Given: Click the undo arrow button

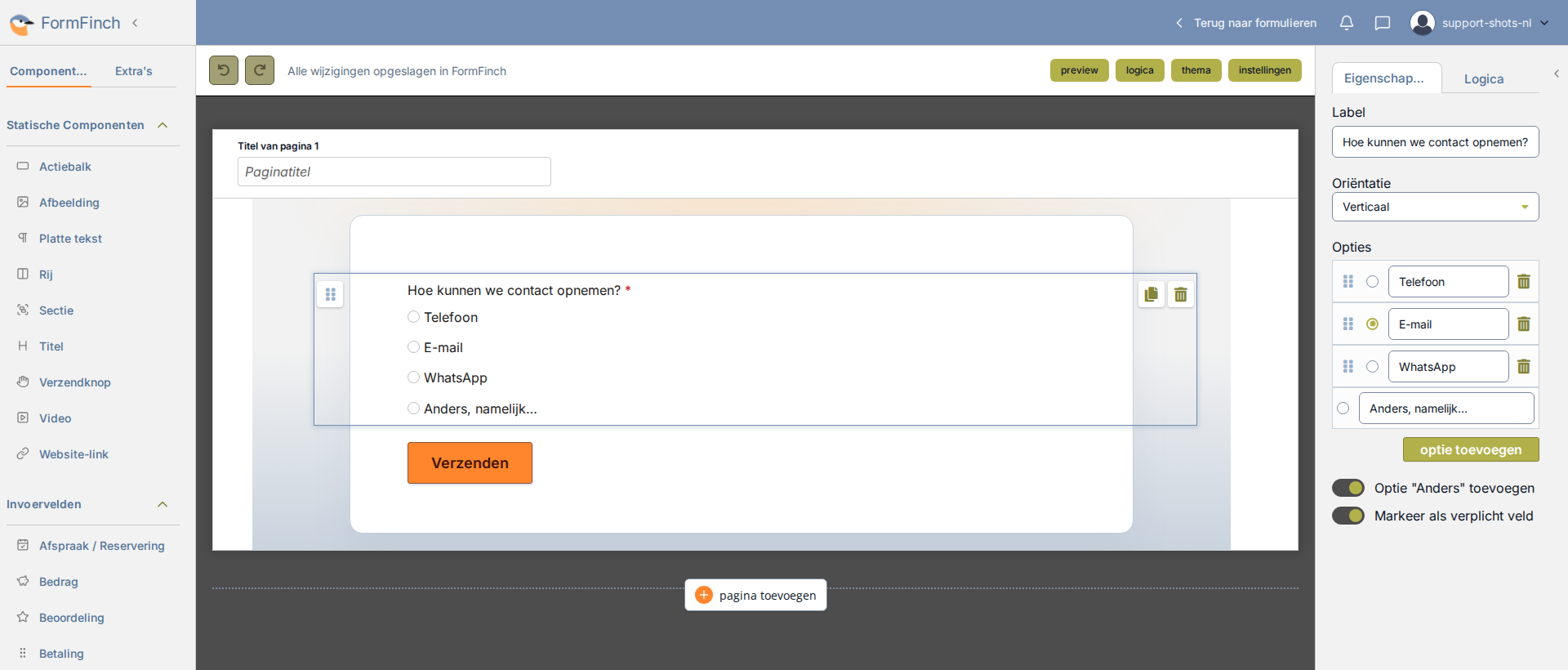Looking at the screenshot, I should click(x=224, y=70).
